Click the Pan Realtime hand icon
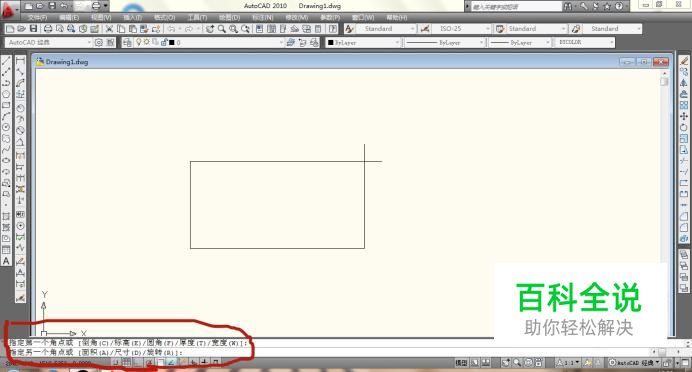This screenshot has width=692, height=372. tap(210, 29)
